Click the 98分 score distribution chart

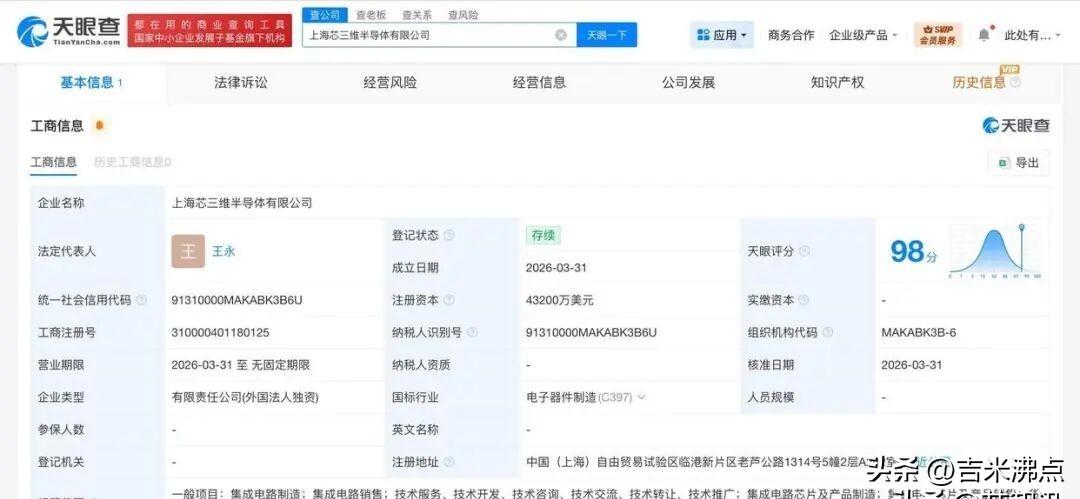pyautogui.click(x=995, y=251)
